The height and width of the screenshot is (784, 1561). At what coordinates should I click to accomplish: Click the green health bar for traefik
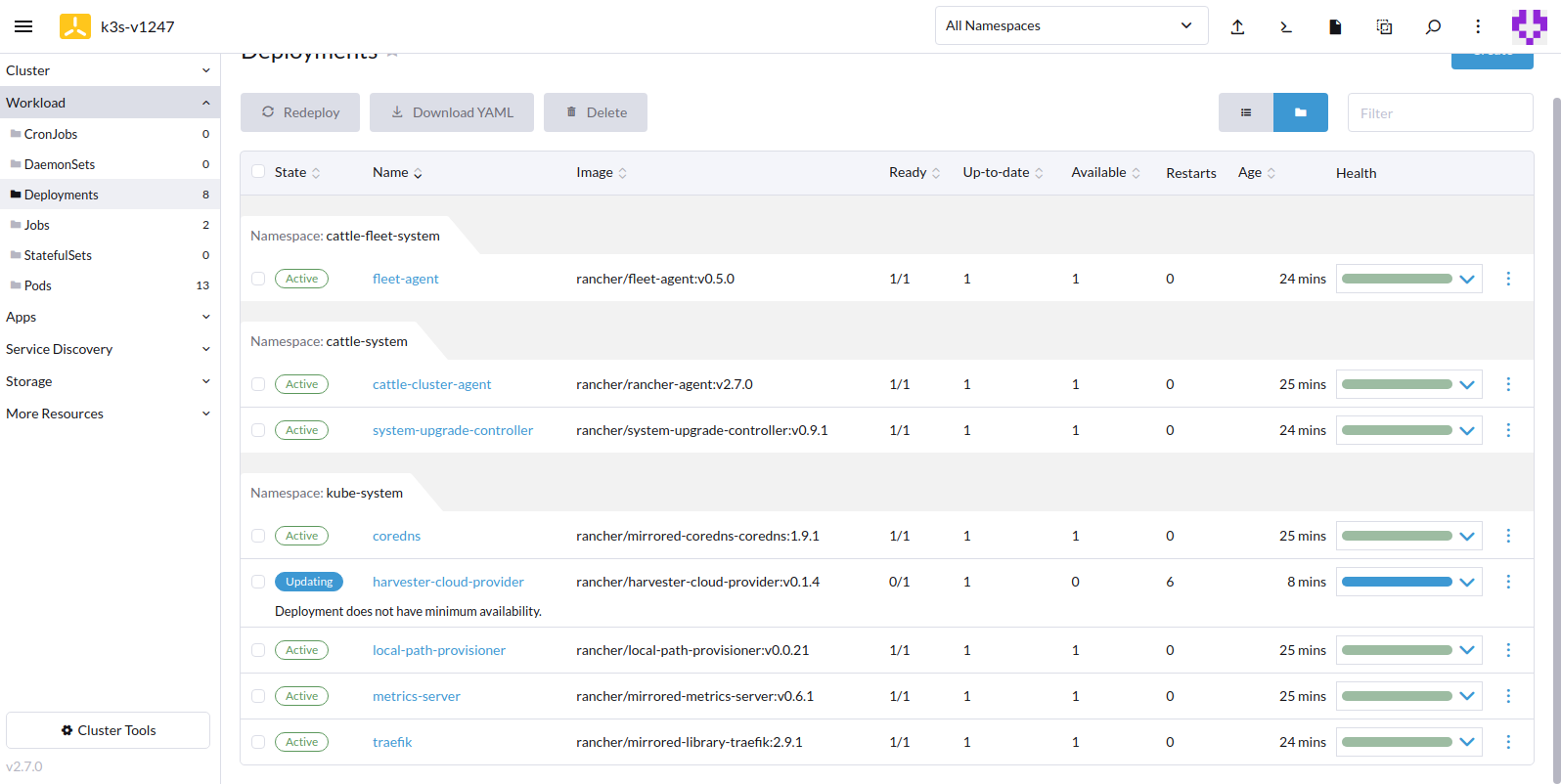tap(1397, 742)
